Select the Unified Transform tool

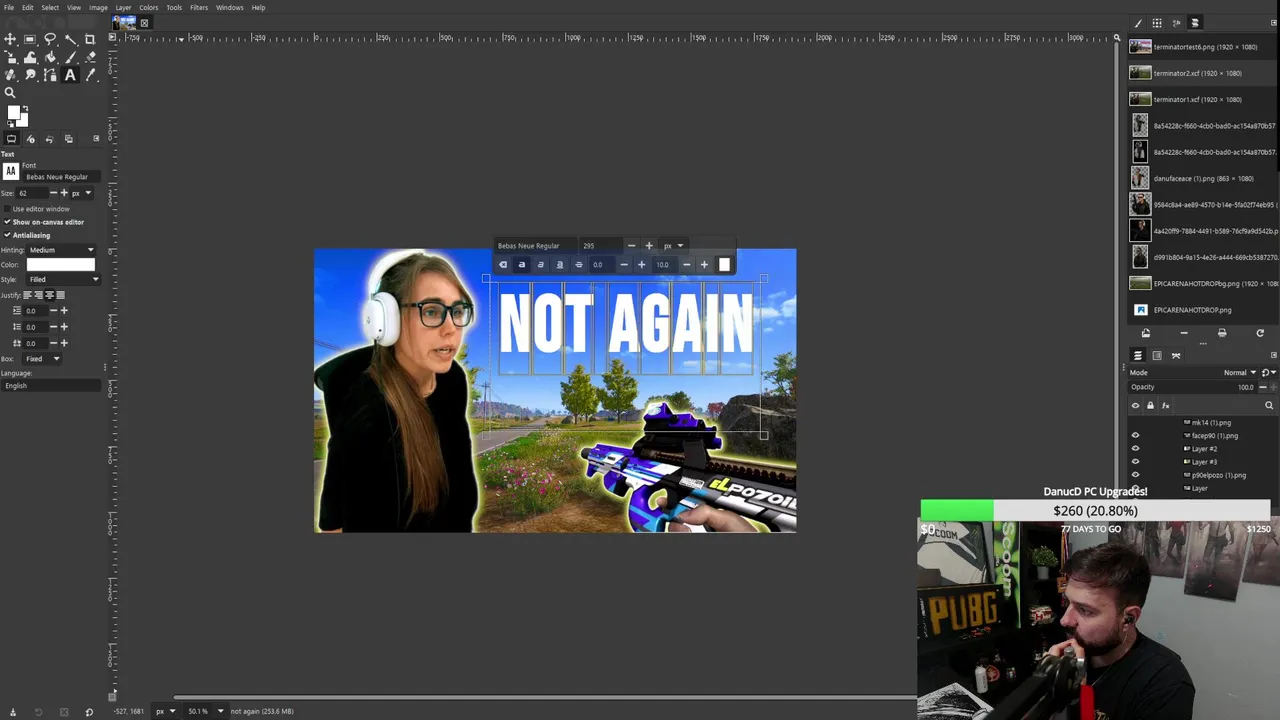pyautogui.click(x=10, y=57)
